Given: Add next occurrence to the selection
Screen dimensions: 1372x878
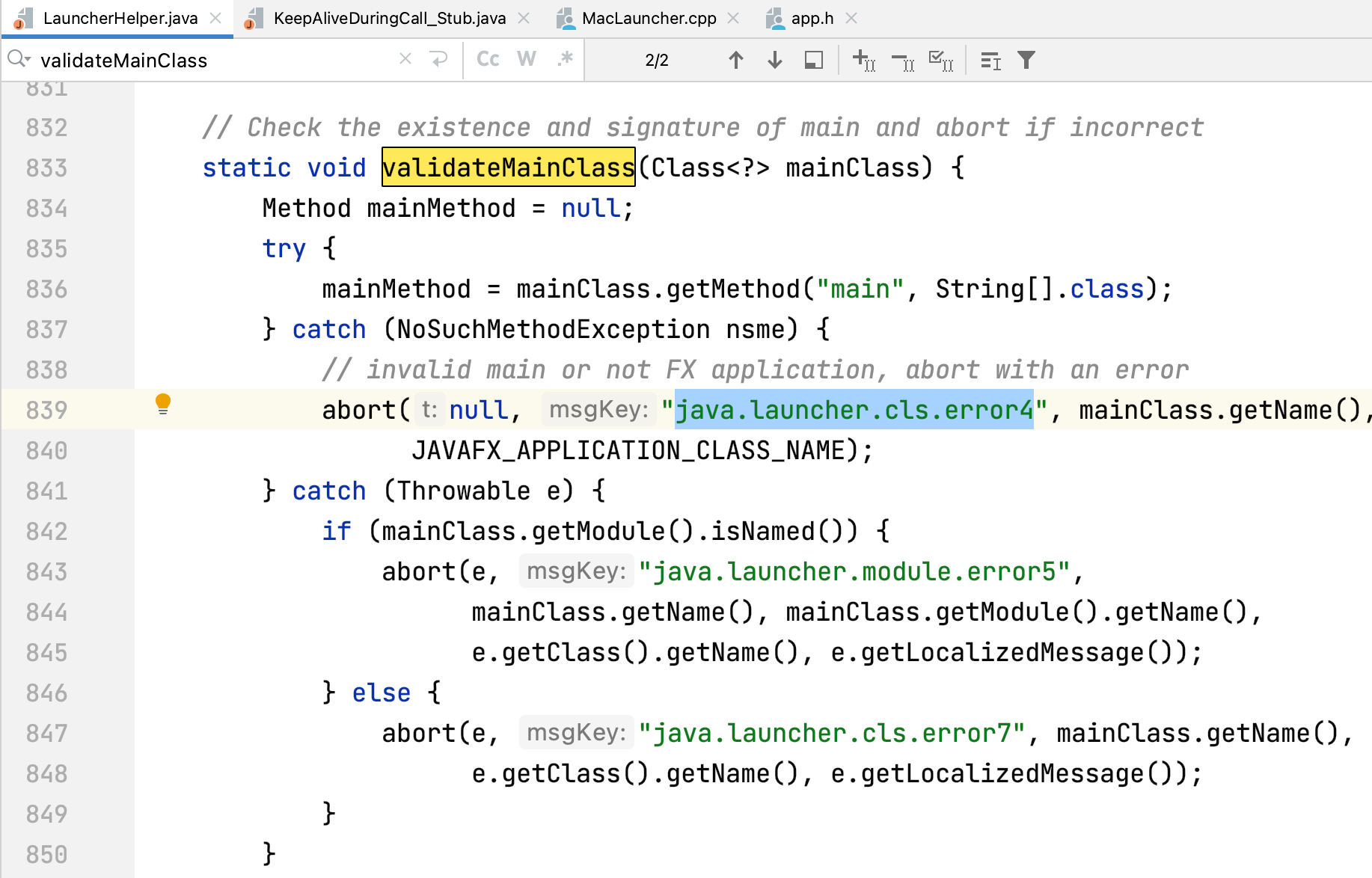Looking at the screenshot, I should (864, 60).
